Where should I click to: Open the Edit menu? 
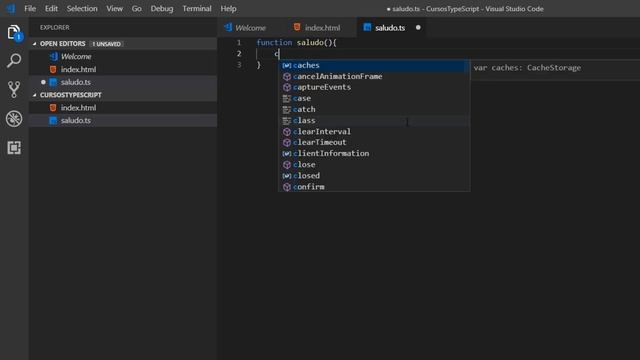coord(51,9)
